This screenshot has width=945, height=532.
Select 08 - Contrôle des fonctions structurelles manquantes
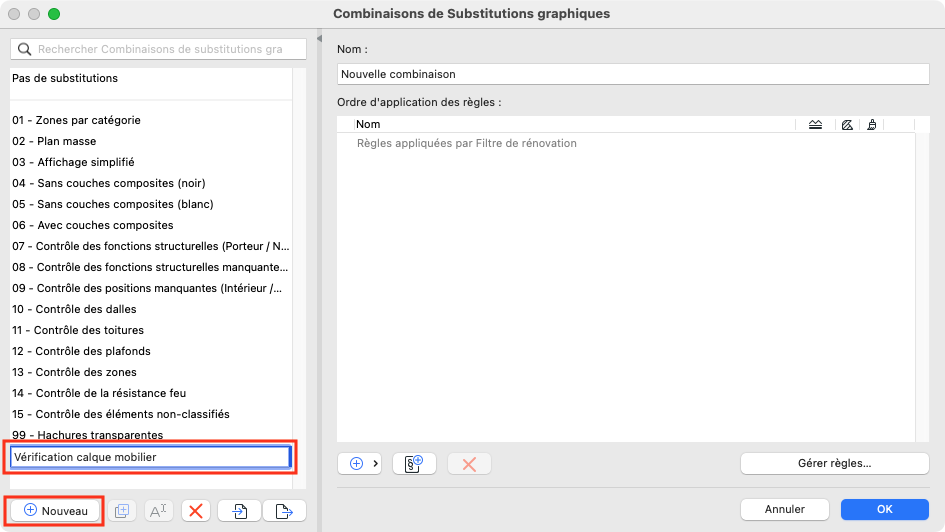point(151,267)
